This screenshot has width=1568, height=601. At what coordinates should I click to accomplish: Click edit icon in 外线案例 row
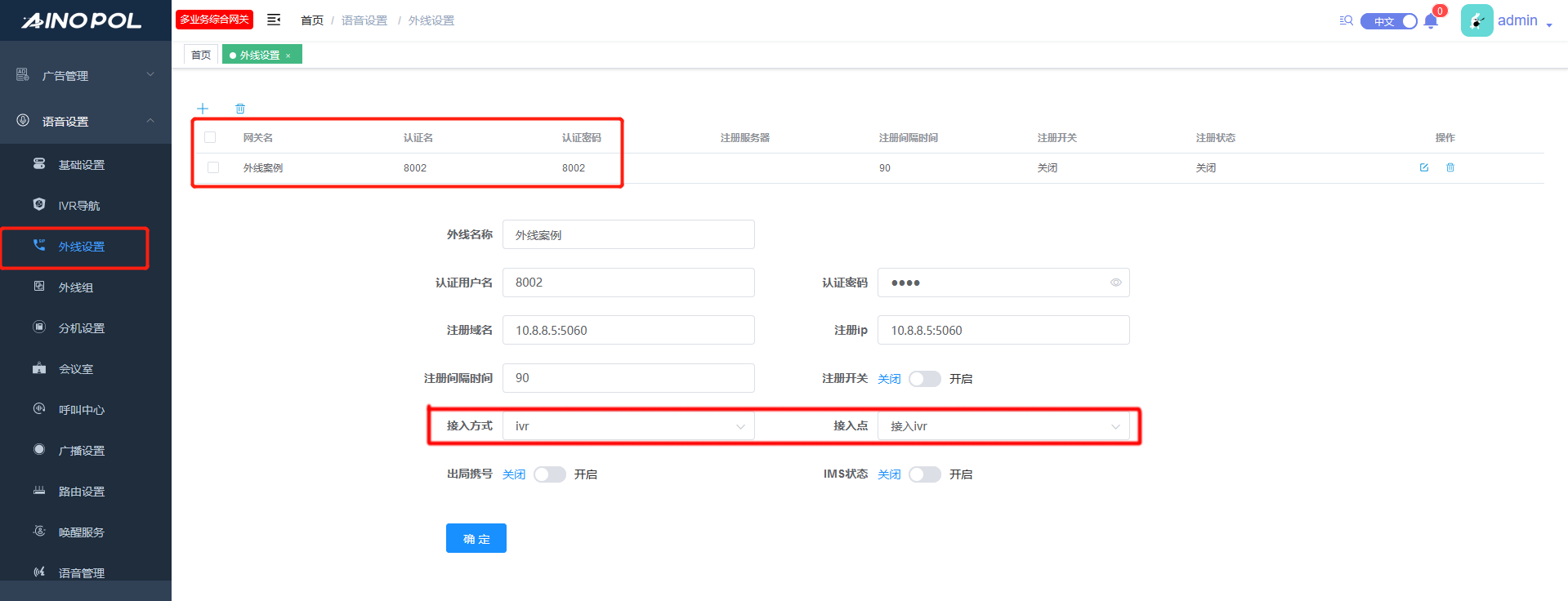(1424, 167)
